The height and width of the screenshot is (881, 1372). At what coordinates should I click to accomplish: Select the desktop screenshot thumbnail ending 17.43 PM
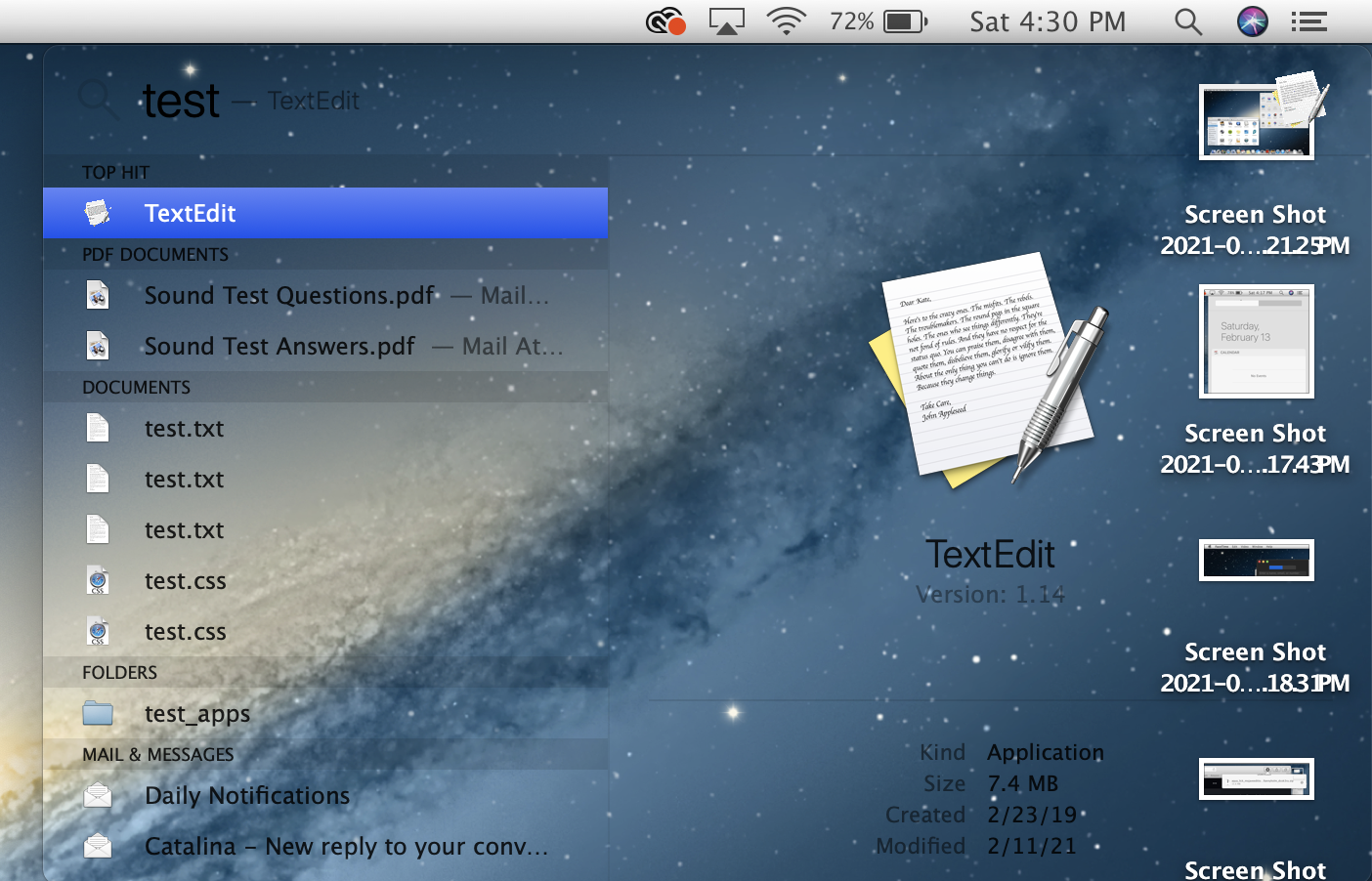(1257, 341)
